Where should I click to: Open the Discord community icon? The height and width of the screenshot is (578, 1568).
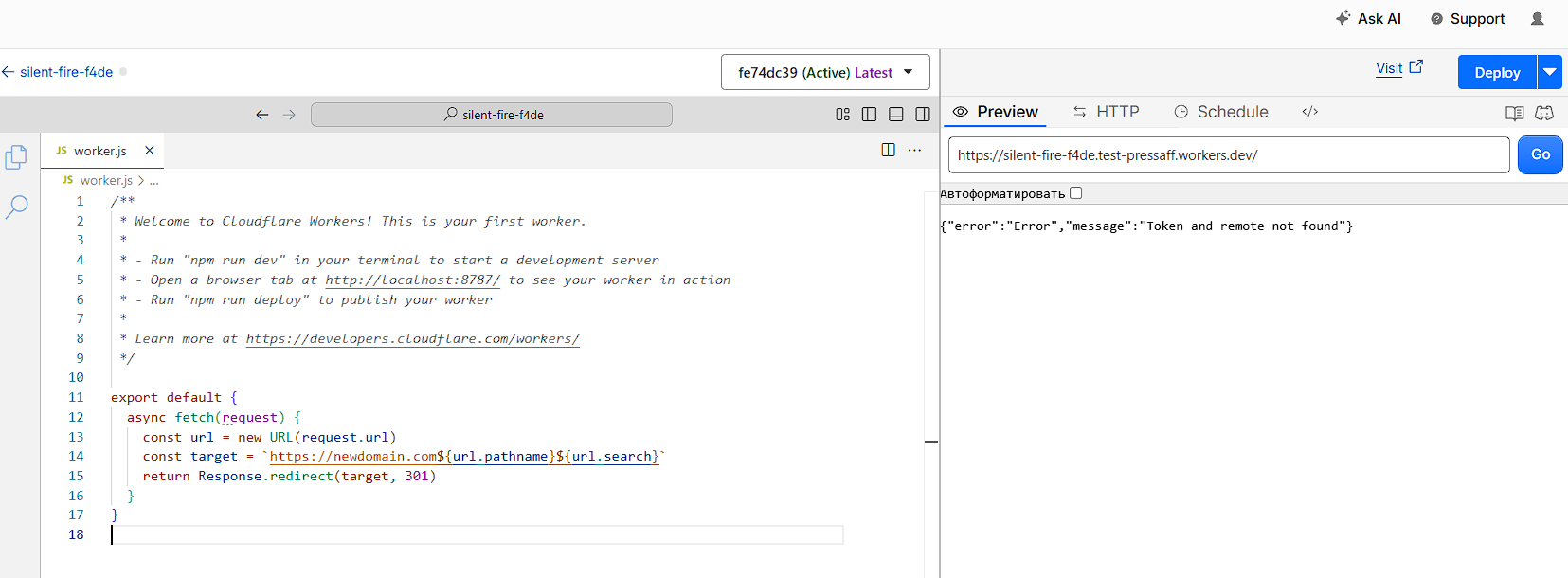coord(1544,113)
